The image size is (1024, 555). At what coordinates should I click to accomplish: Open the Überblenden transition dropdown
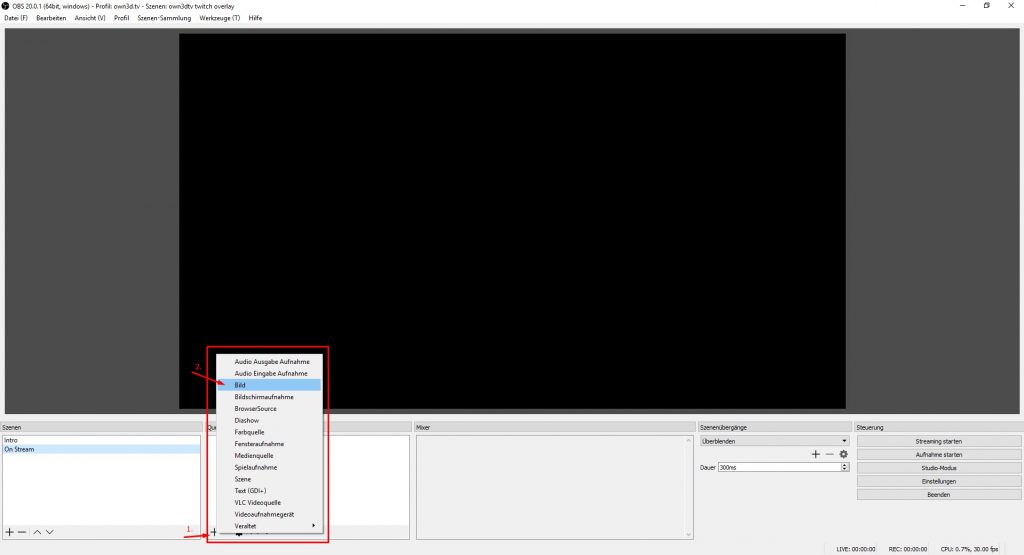coord(774,440)
